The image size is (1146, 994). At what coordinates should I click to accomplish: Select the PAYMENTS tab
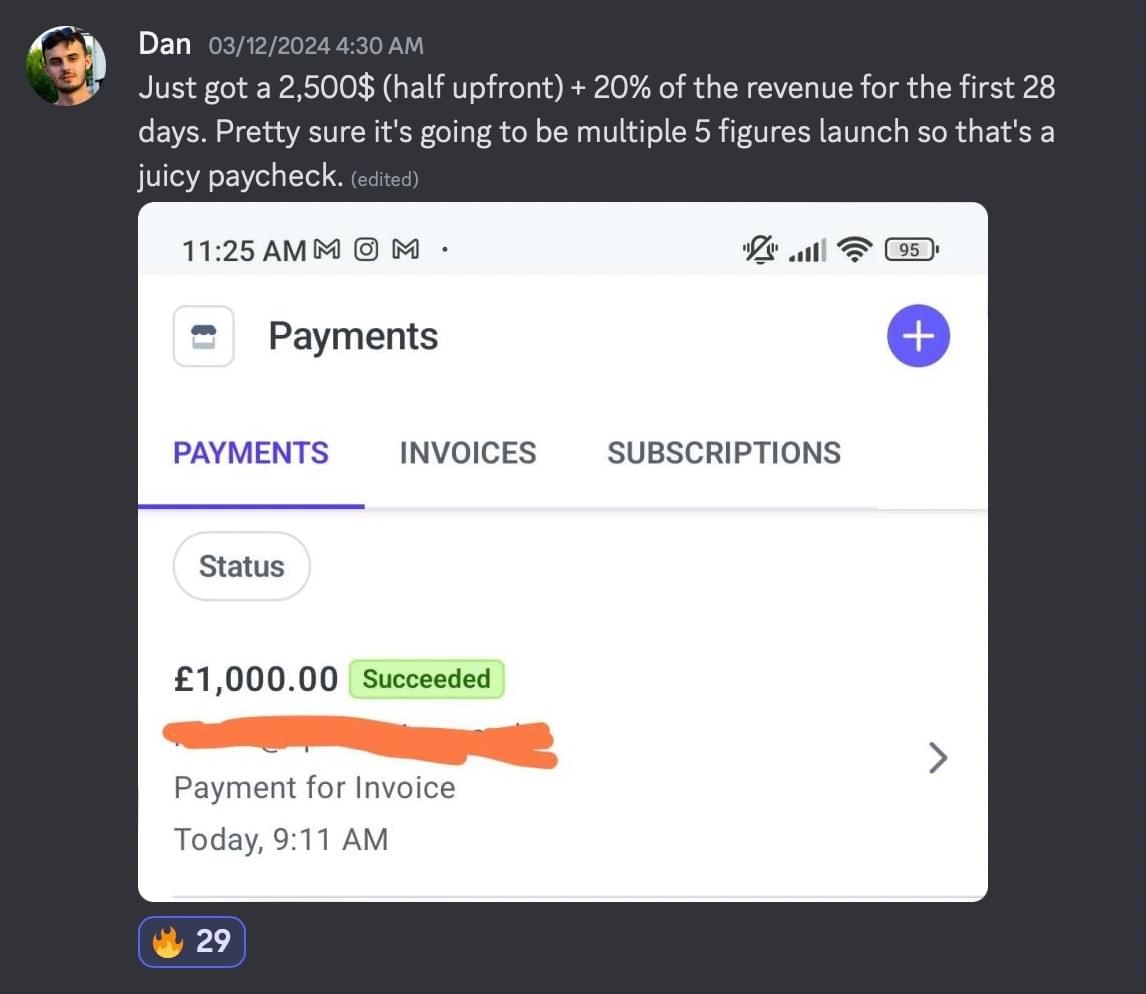coord(251,453)
